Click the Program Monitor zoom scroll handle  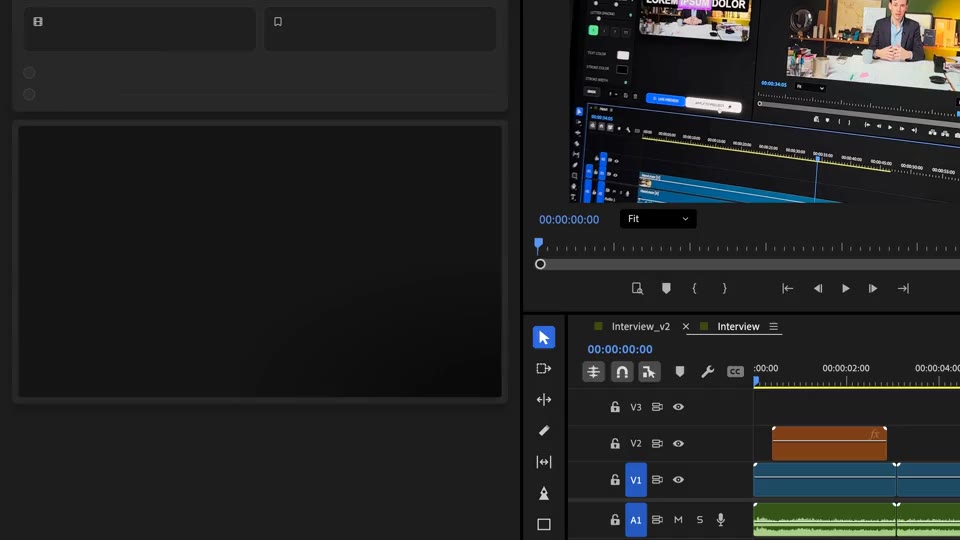click(540, 264)
